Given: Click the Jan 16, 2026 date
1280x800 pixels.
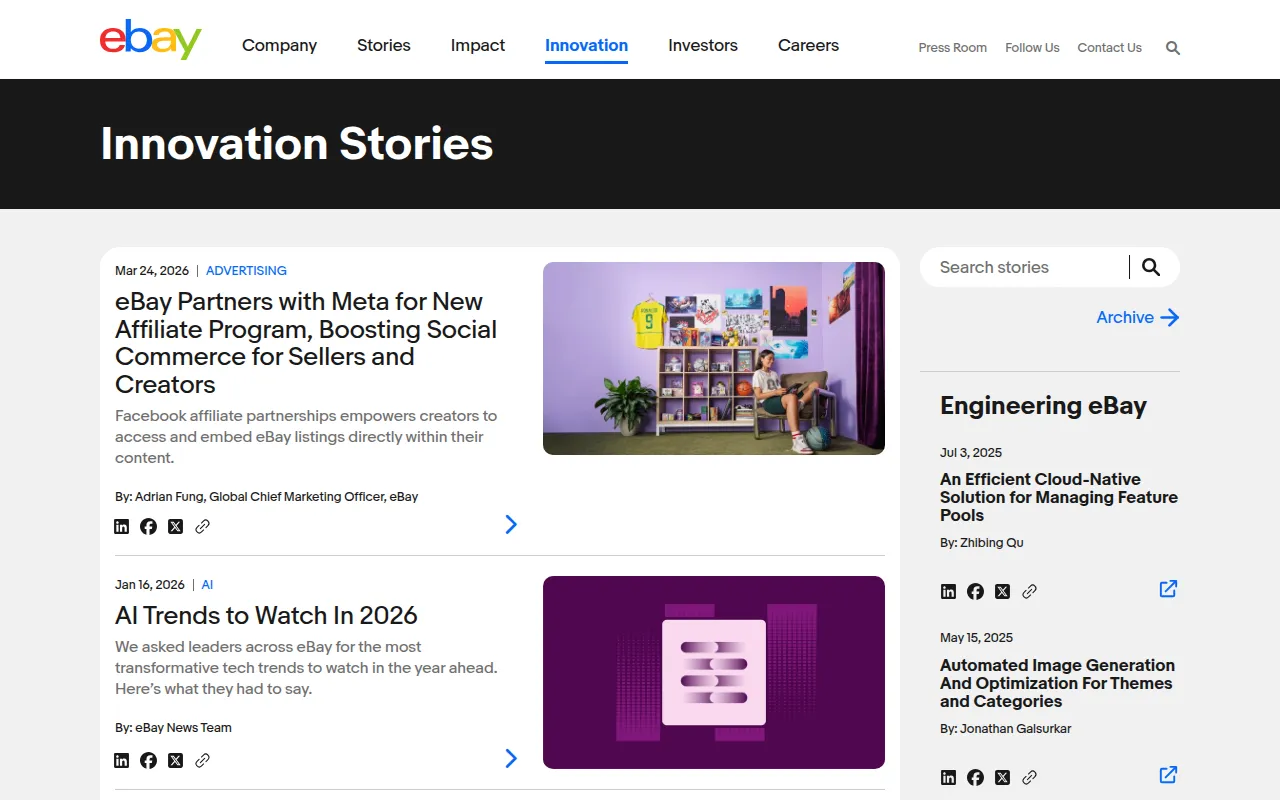Looking at the screenshot, I should 150,584.
